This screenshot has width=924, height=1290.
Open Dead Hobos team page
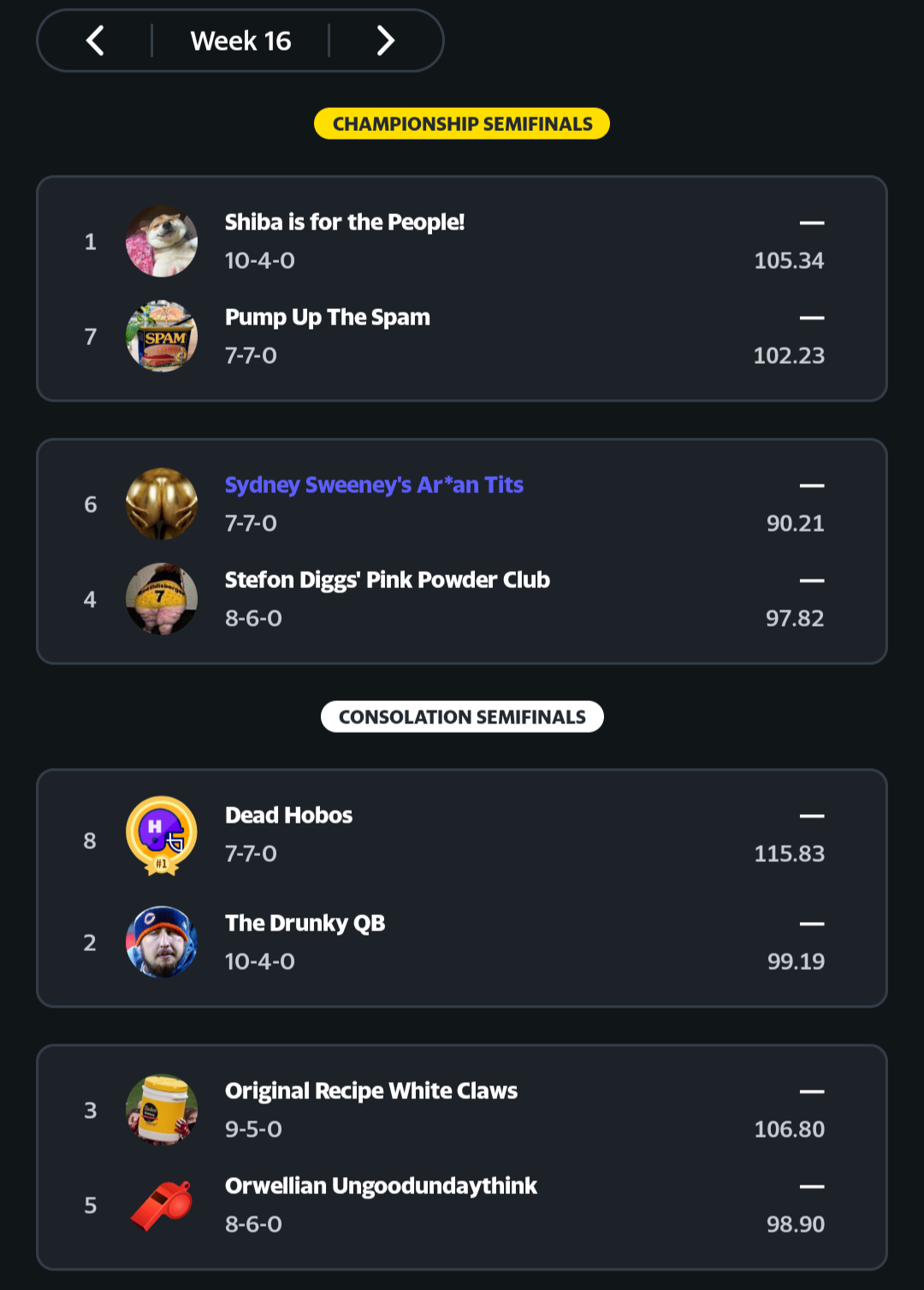point(288,816)
